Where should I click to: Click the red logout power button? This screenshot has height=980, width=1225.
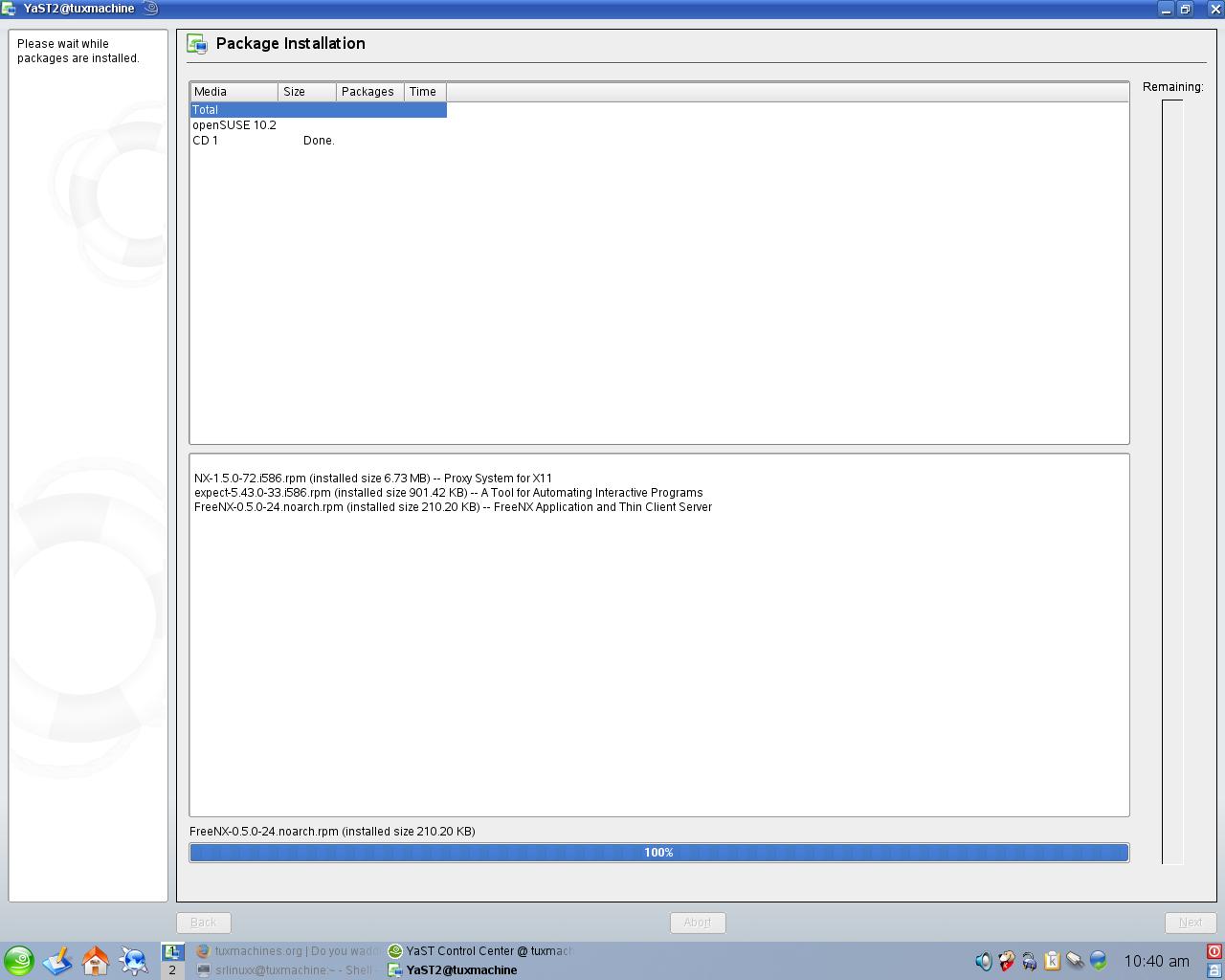click(x=1214, y=951)
